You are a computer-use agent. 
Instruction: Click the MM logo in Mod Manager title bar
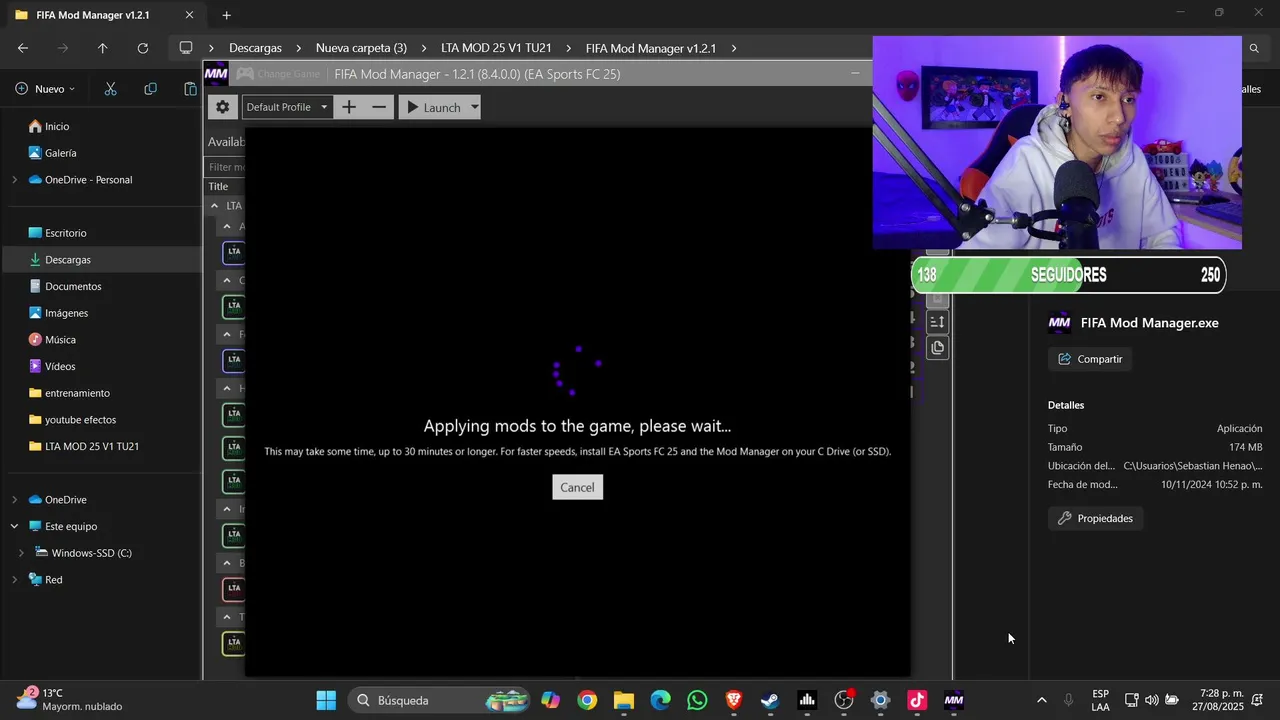(x=216, y=74)
